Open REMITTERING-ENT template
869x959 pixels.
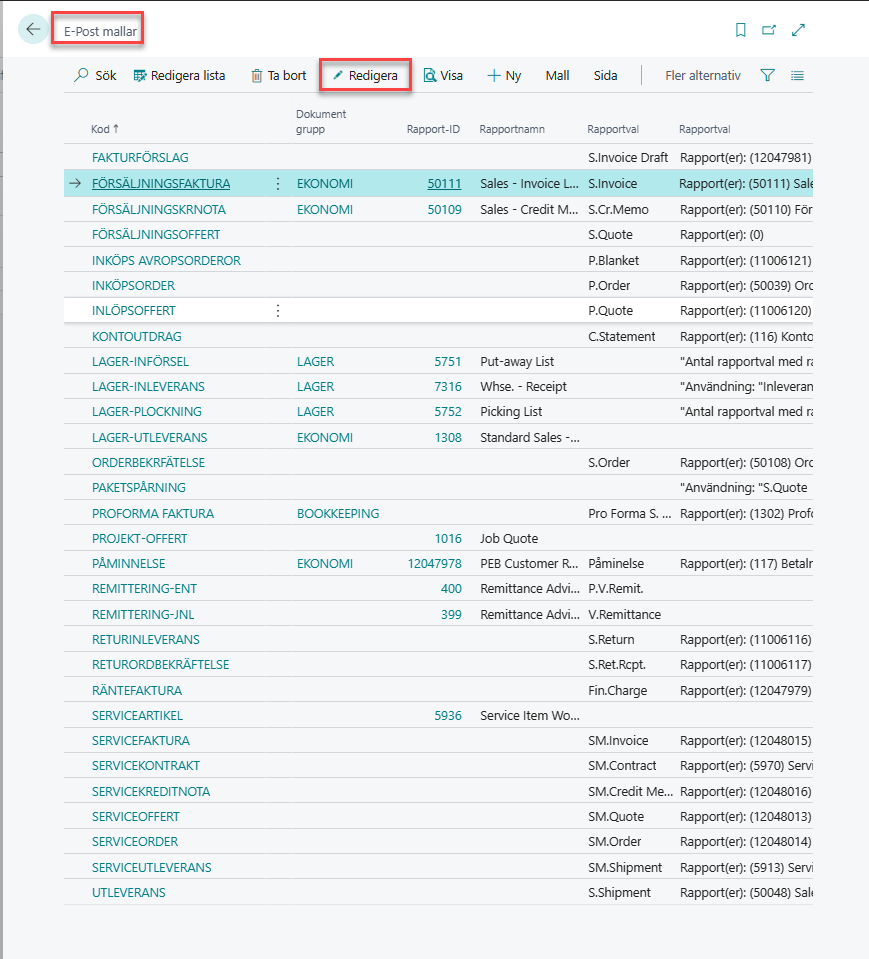click(144, 588)
